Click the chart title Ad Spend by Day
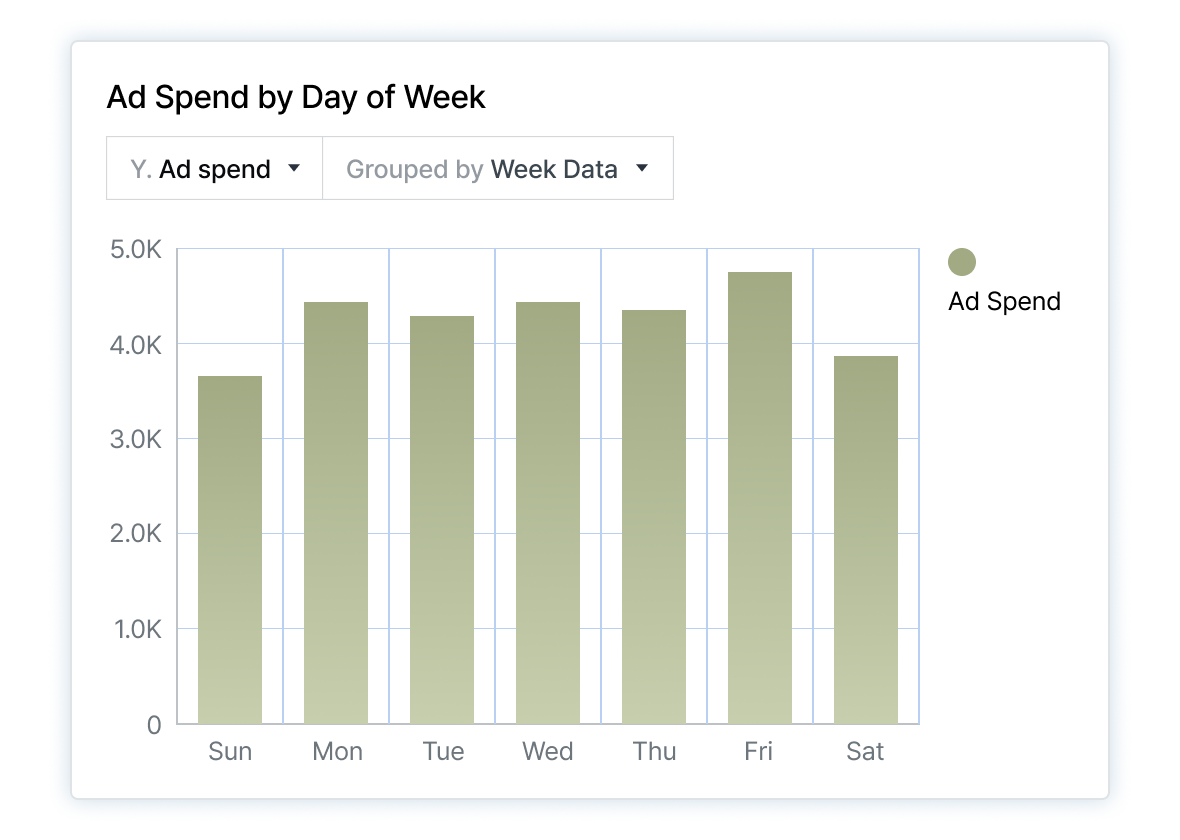This screenshot has height=840, width=1180. tap(295, 97)
